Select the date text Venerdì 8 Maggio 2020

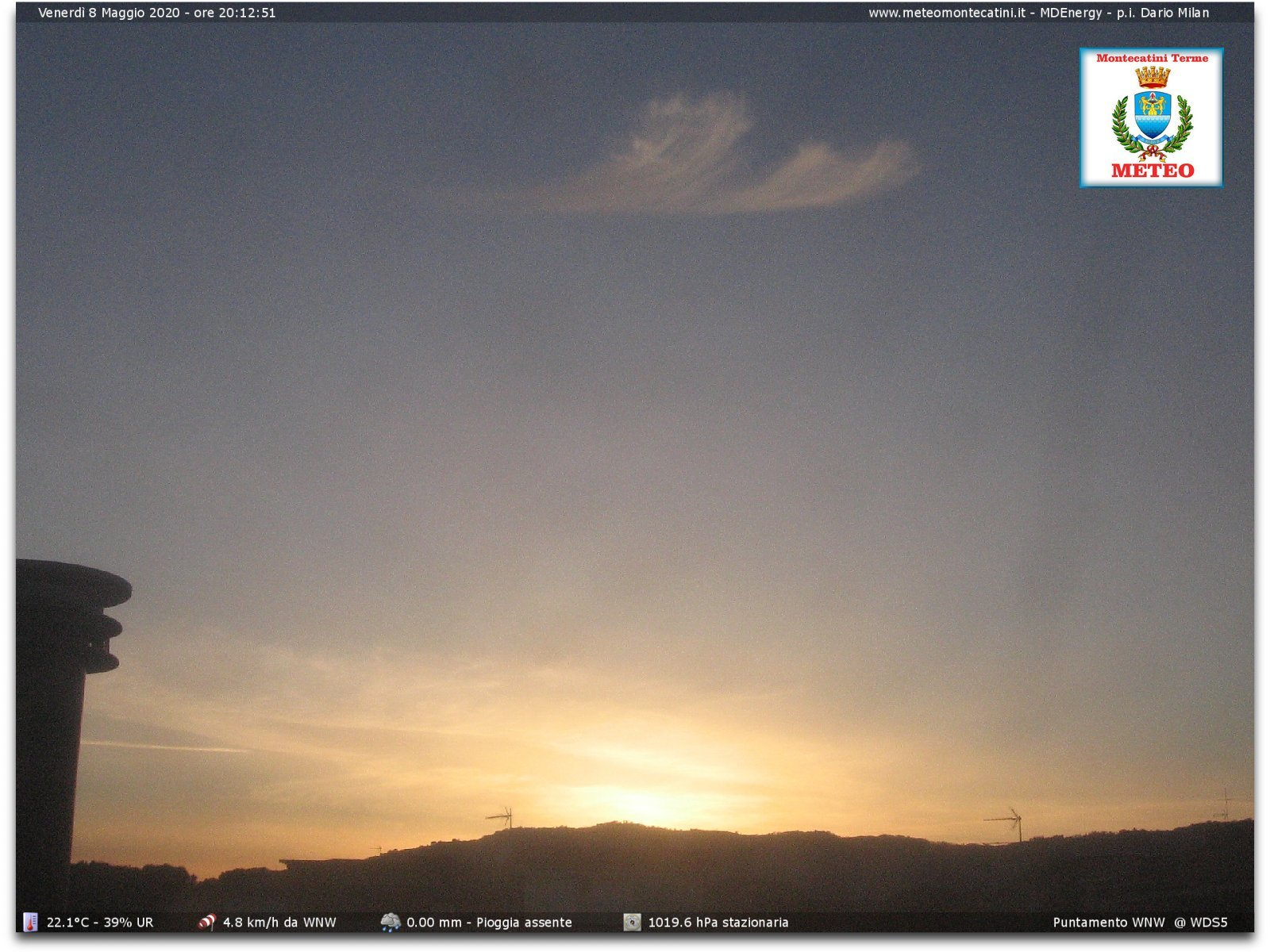(109, 13)
